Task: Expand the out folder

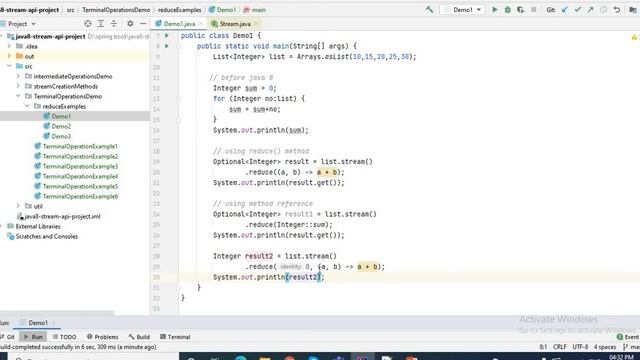Action: point(9,56)
